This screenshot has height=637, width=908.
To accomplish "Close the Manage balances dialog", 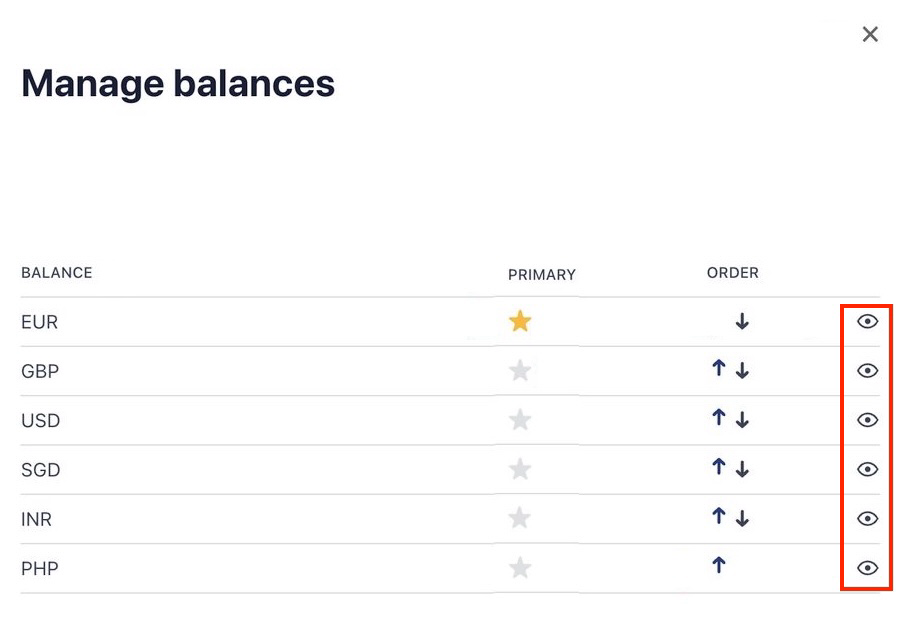I will (x=870, y=35).
